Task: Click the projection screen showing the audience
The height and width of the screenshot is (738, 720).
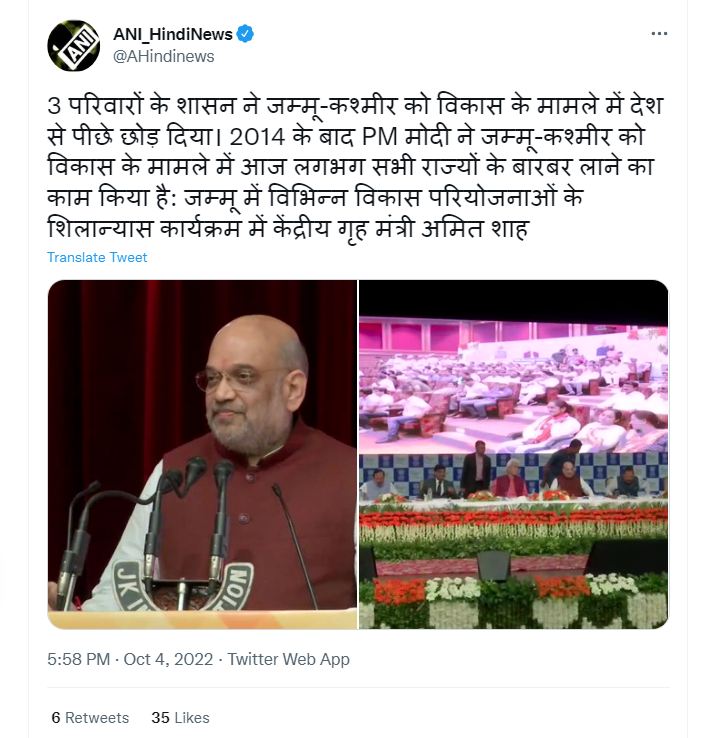Action: click(x=513, y=387)
